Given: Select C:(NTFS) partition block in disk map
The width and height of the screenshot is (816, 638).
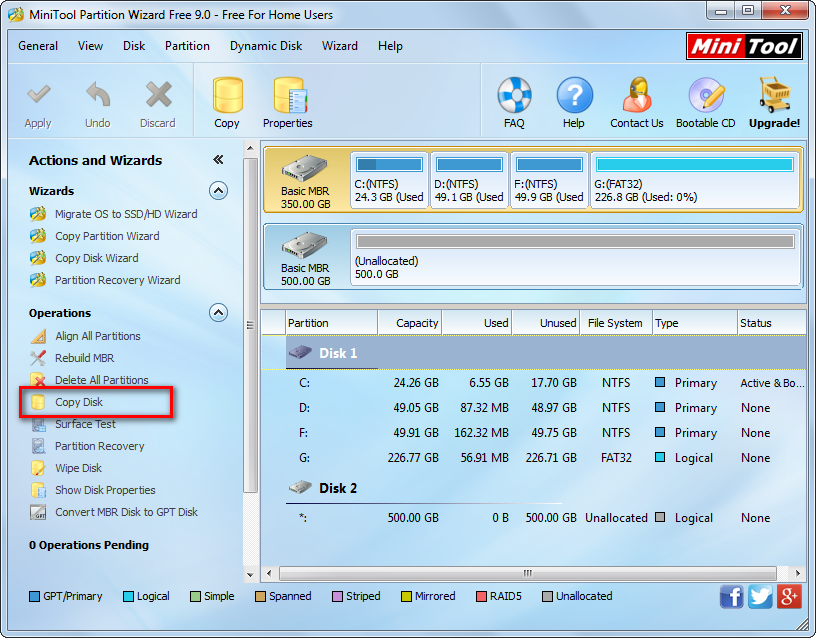Looking at the screenshot, I should (x=389, y=180).
